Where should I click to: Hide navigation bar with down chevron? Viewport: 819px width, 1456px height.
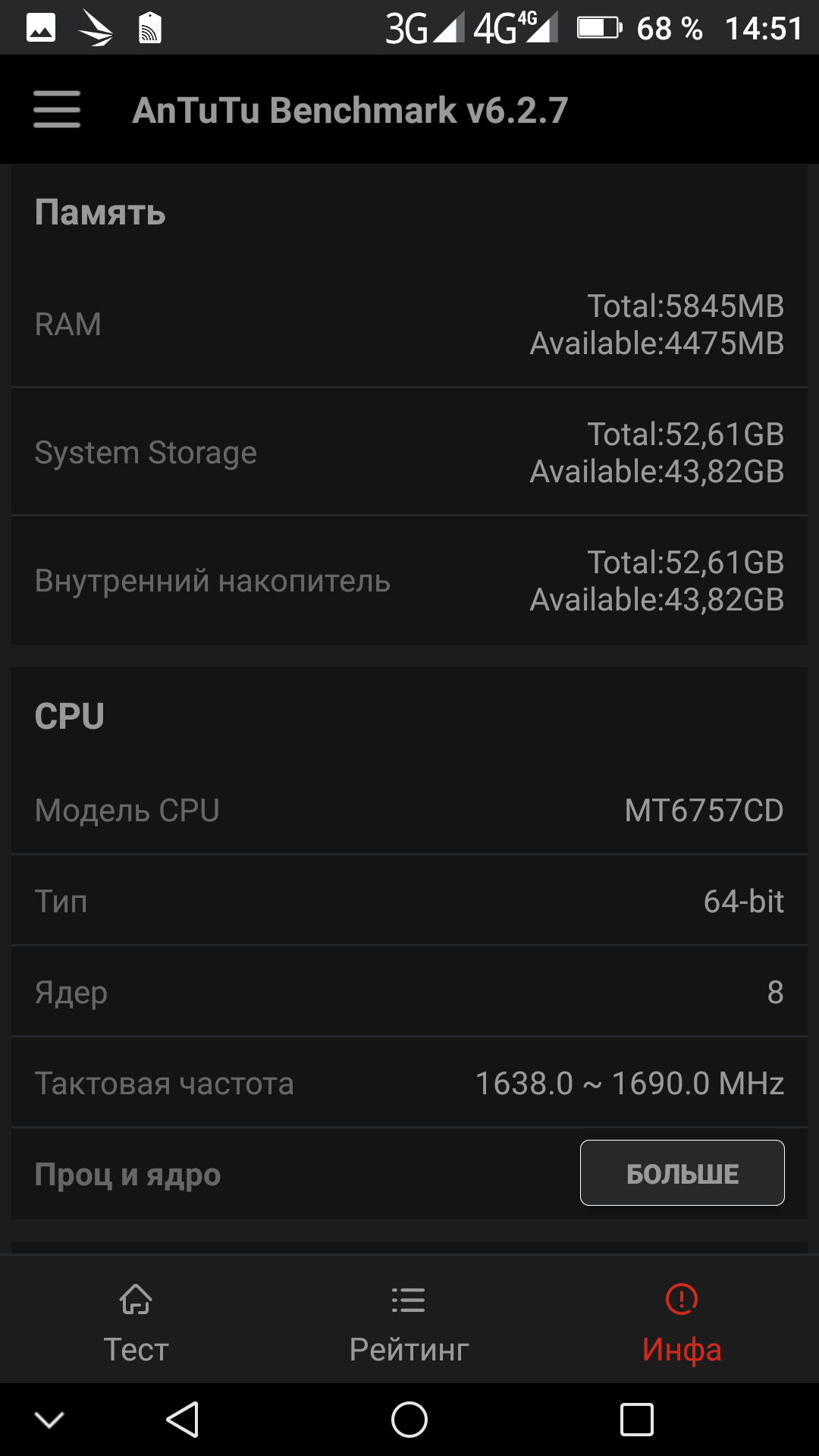tap(49, 1420)
